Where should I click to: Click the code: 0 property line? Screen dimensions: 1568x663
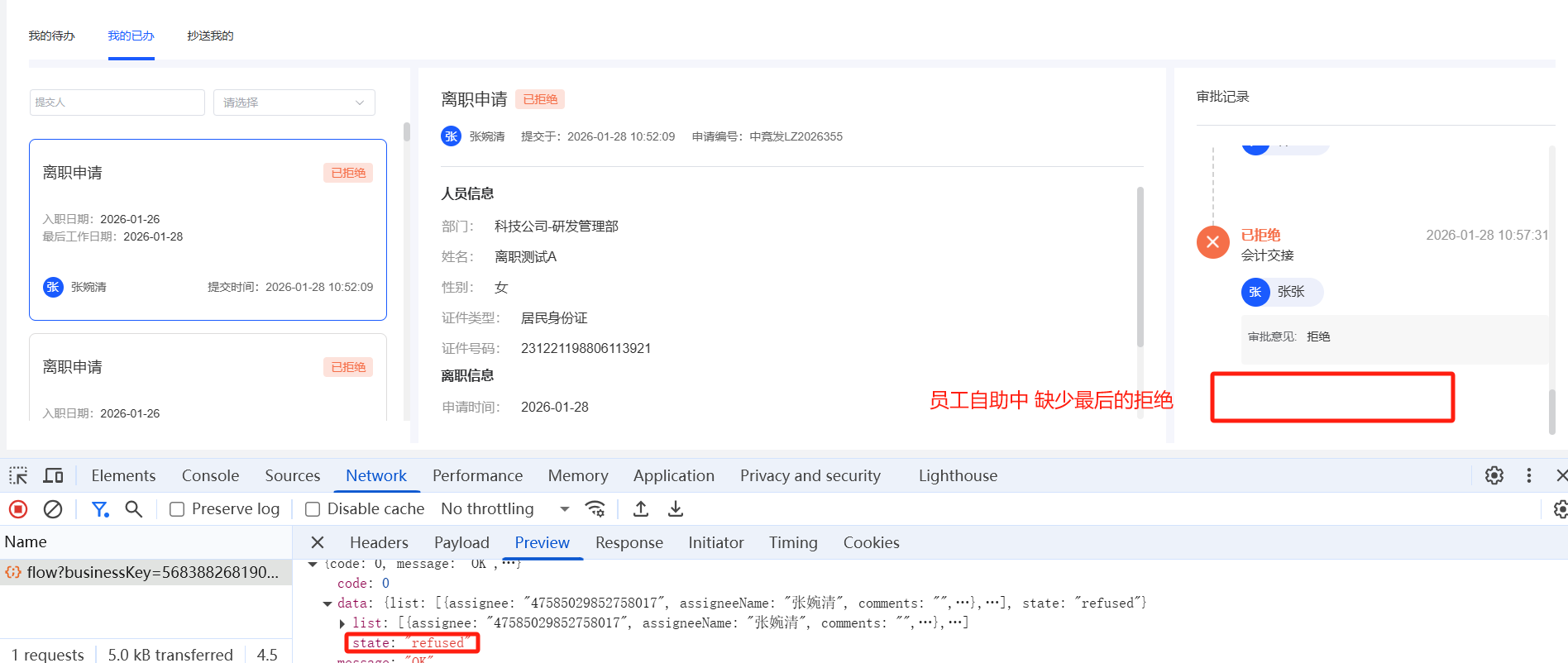tap(363, 583)
